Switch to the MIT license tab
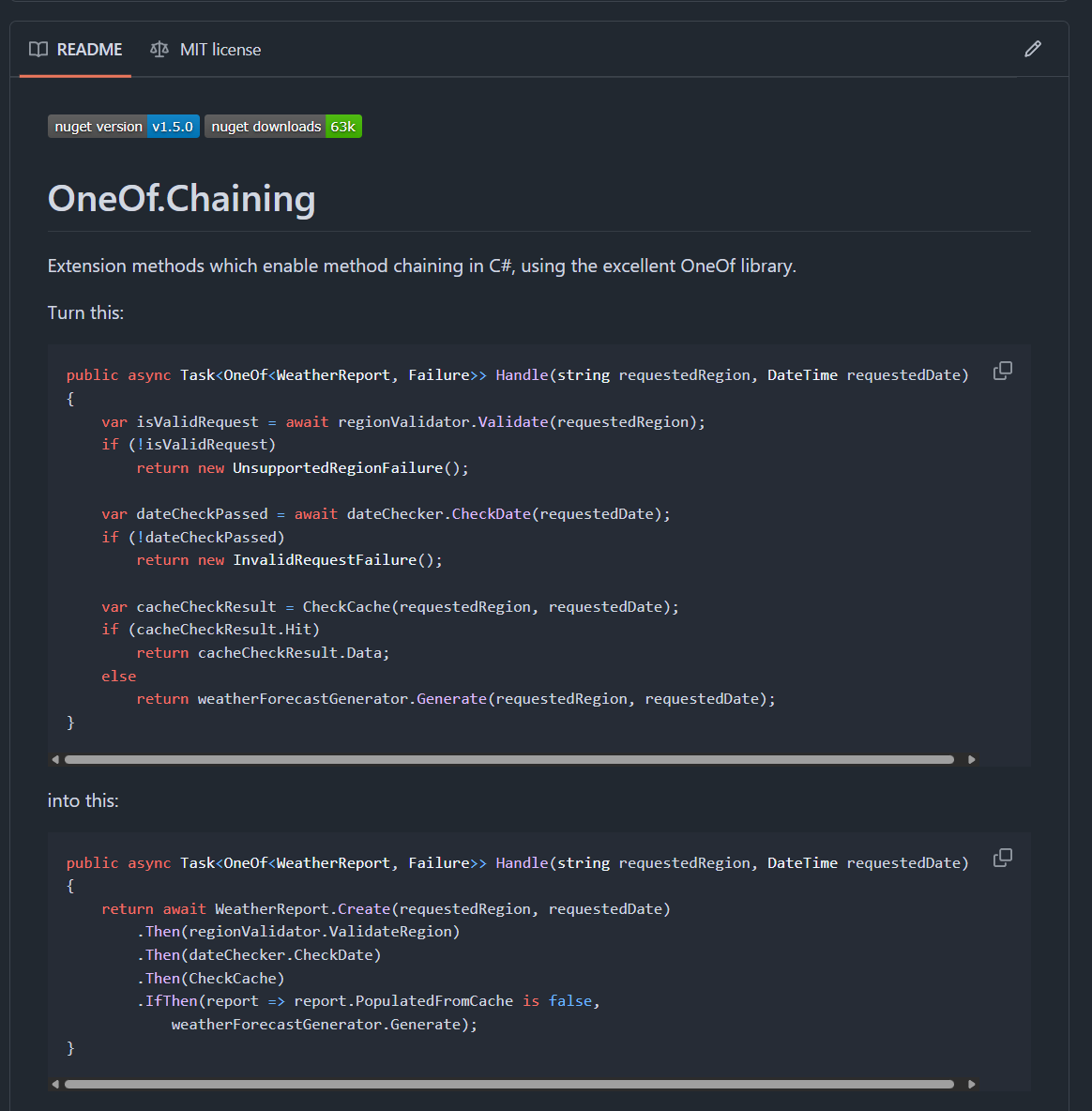Image resolution: width=1092 pixels, height=1111 pixels. pos(205,50)
